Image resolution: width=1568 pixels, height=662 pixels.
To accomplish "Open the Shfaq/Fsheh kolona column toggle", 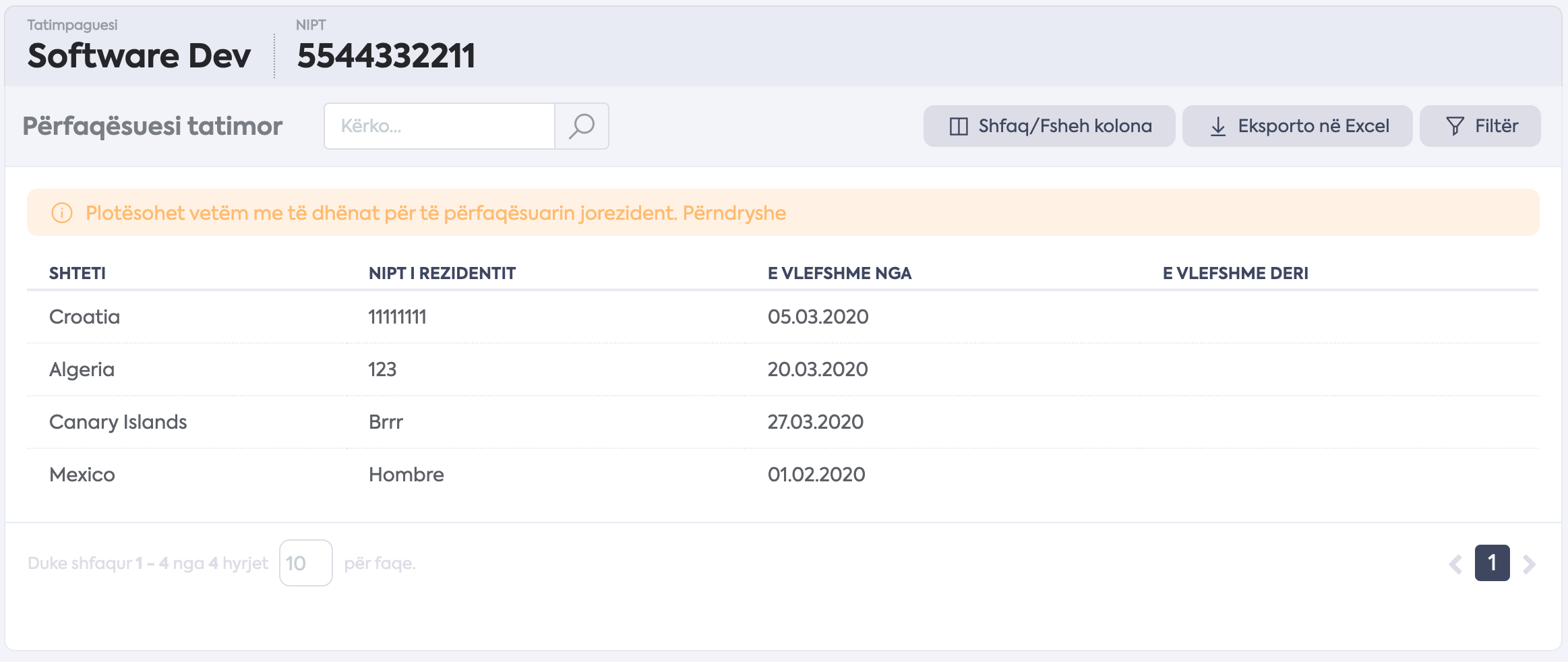I will click(1049, 126).
